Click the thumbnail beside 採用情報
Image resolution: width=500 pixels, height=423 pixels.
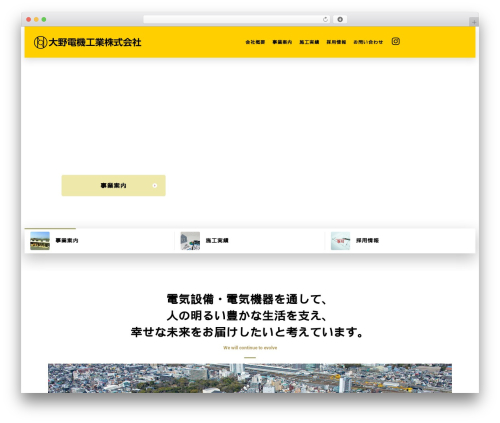pos(340,241)
